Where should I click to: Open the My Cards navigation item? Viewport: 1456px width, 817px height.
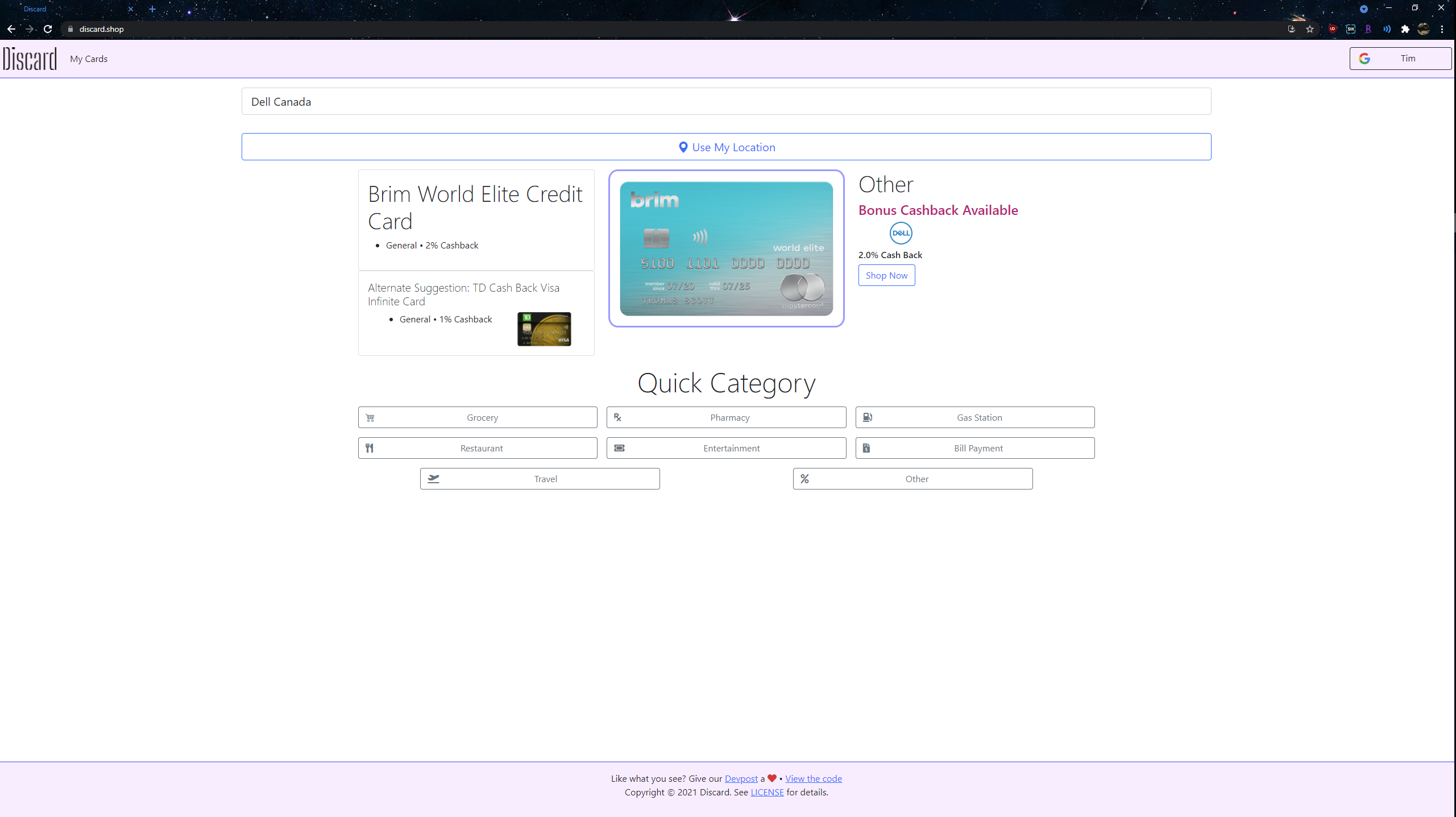[x=88, y=59]
